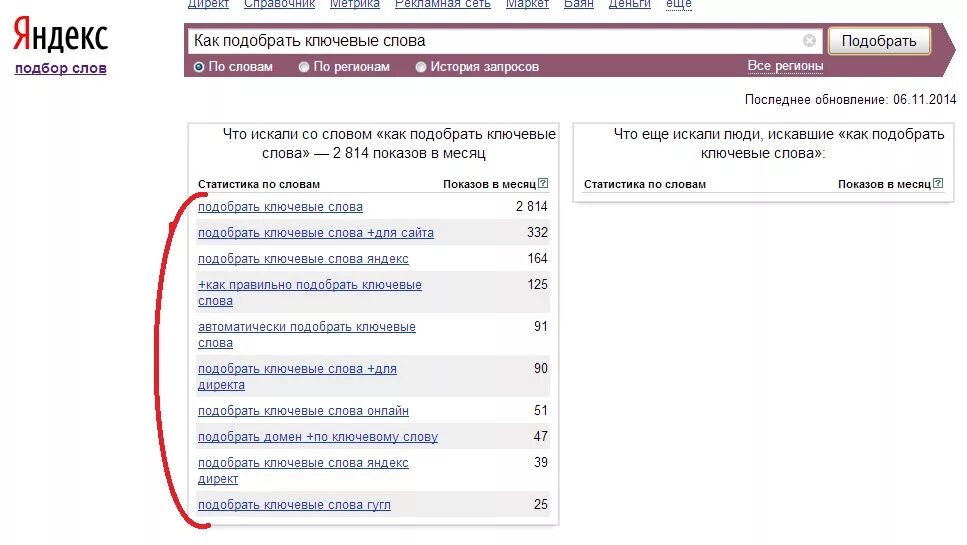Open Справочник in top navigation
This screenshot has width=967, height=545.
click(279, 4)
